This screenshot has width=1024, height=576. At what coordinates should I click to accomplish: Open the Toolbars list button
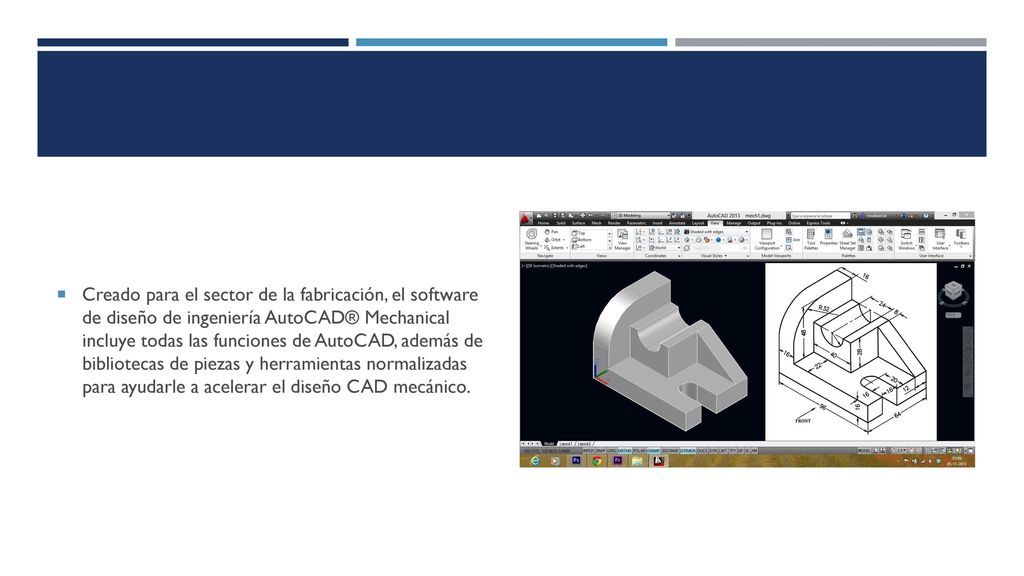961,238
